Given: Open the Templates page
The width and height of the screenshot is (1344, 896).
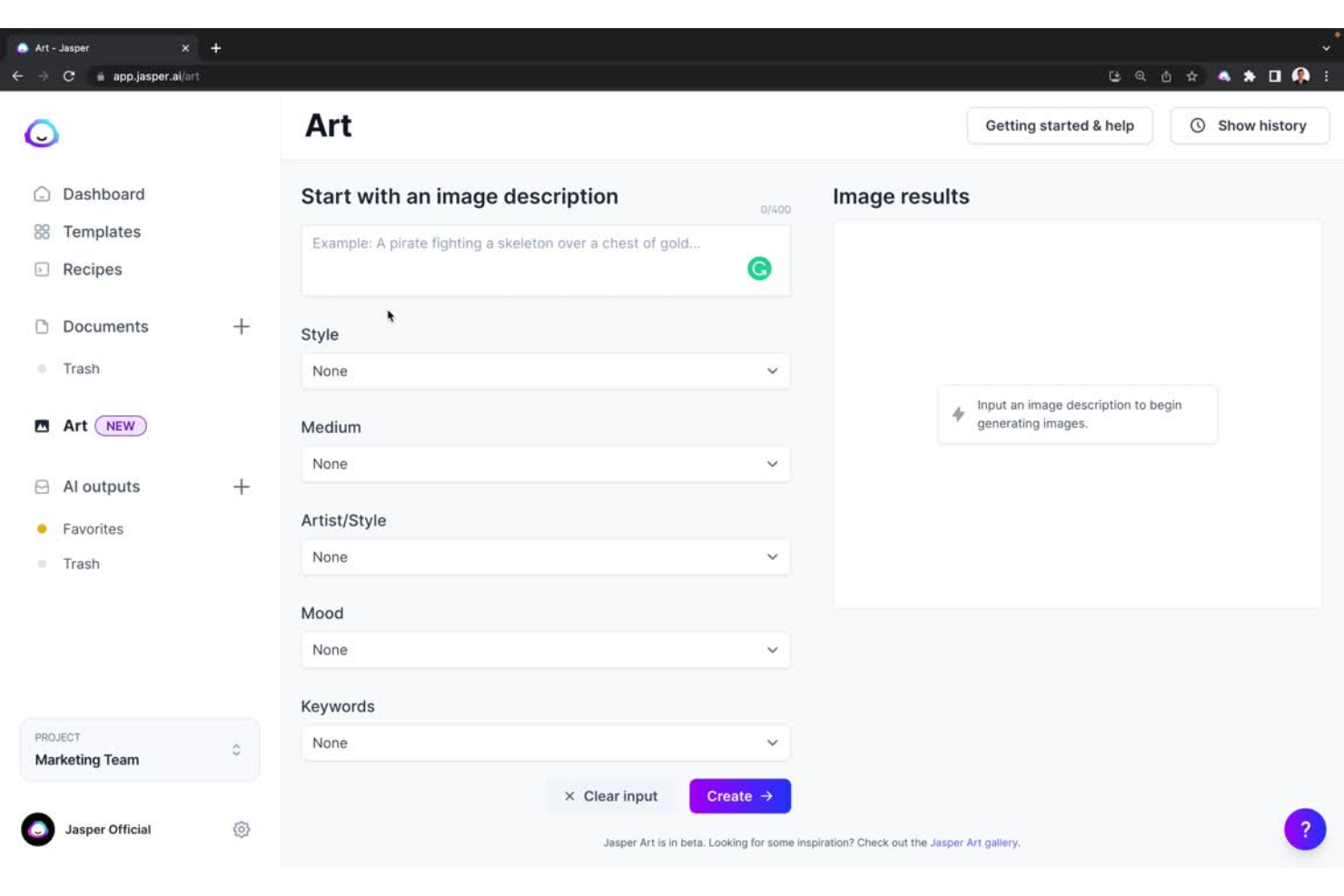Looking at the screenshot, I should pyautogui.click(x=102, y=231).
